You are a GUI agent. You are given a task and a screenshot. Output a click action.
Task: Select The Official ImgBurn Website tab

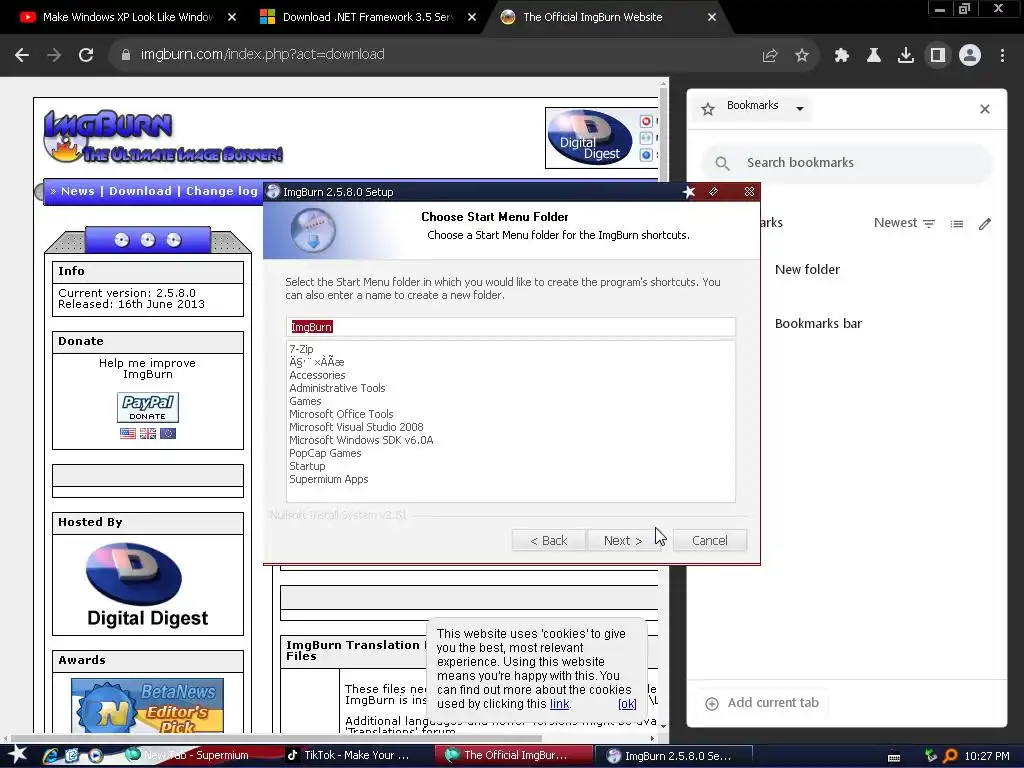click(x=592, y=17)
